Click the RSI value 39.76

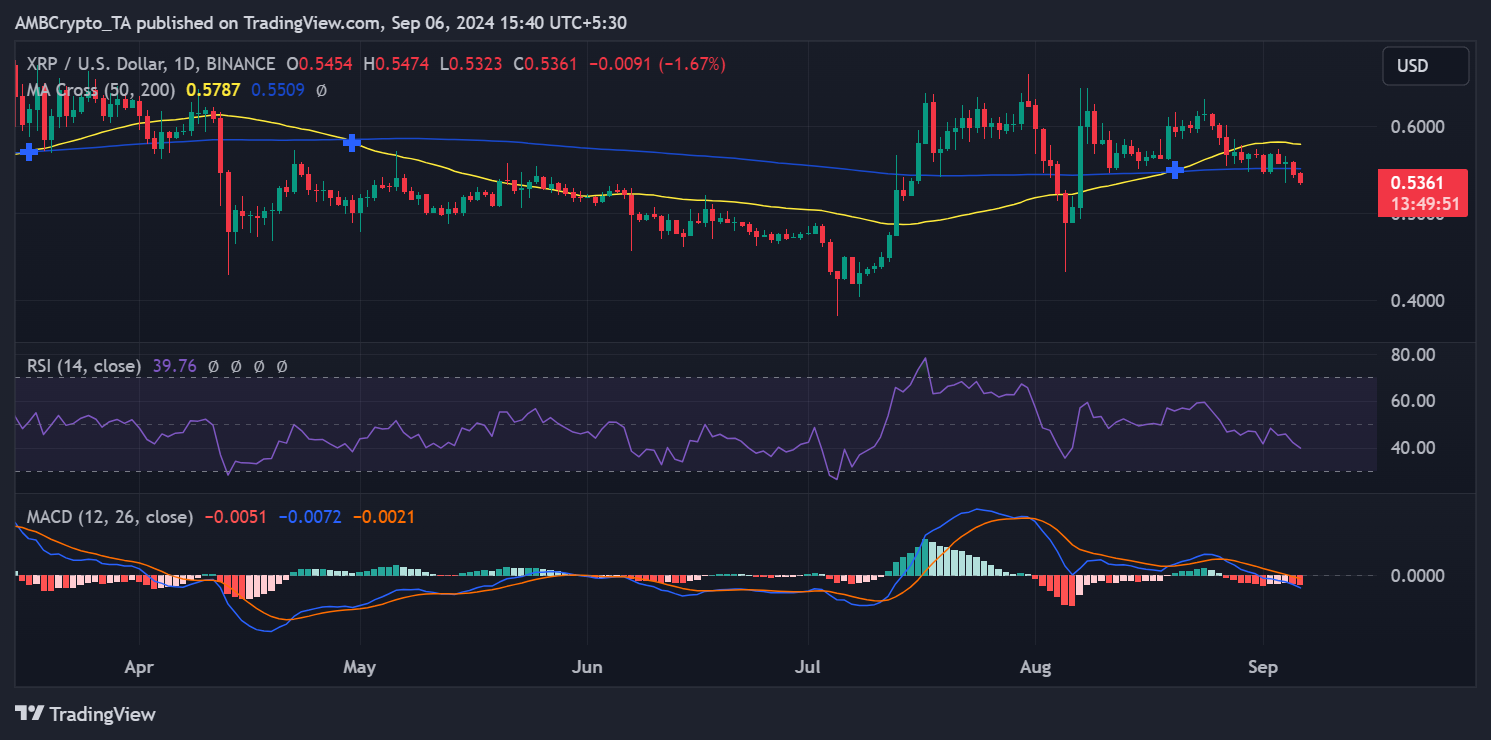coord(175,367)
